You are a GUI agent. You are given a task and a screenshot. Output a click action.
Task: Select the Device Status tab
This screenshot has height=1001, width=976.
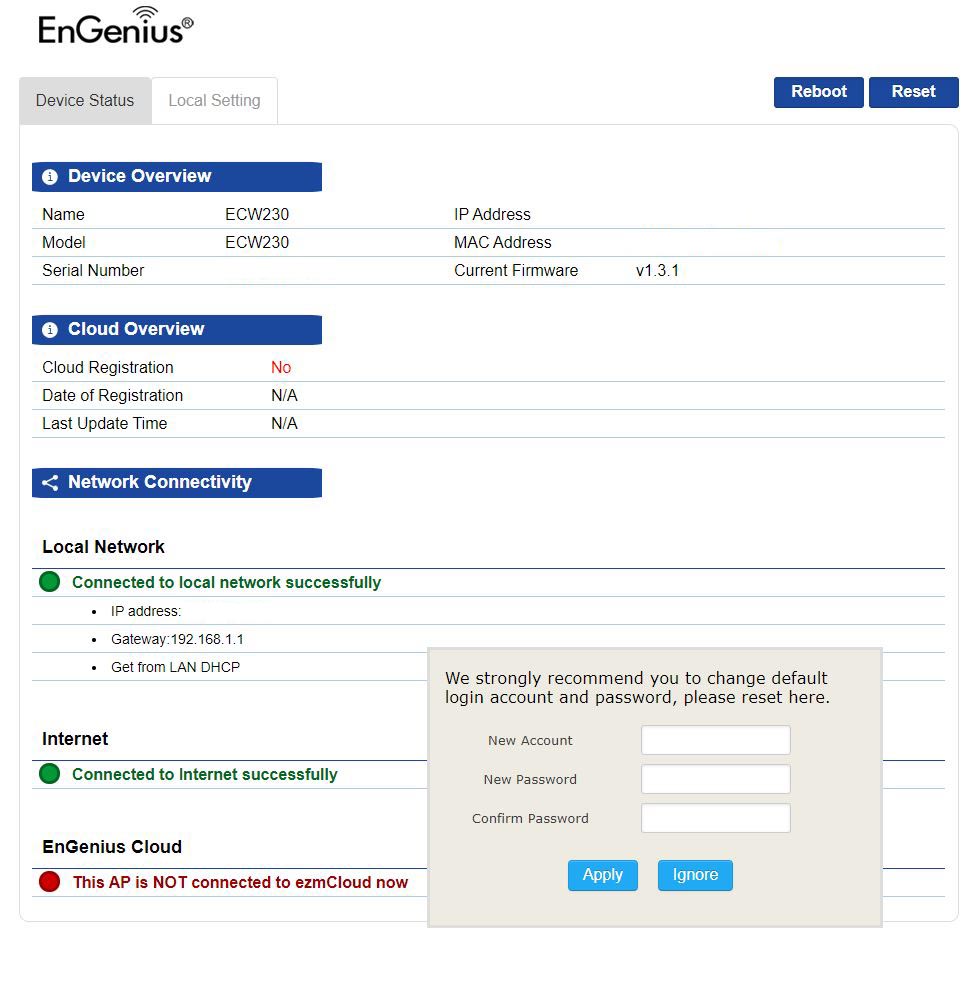85,101
